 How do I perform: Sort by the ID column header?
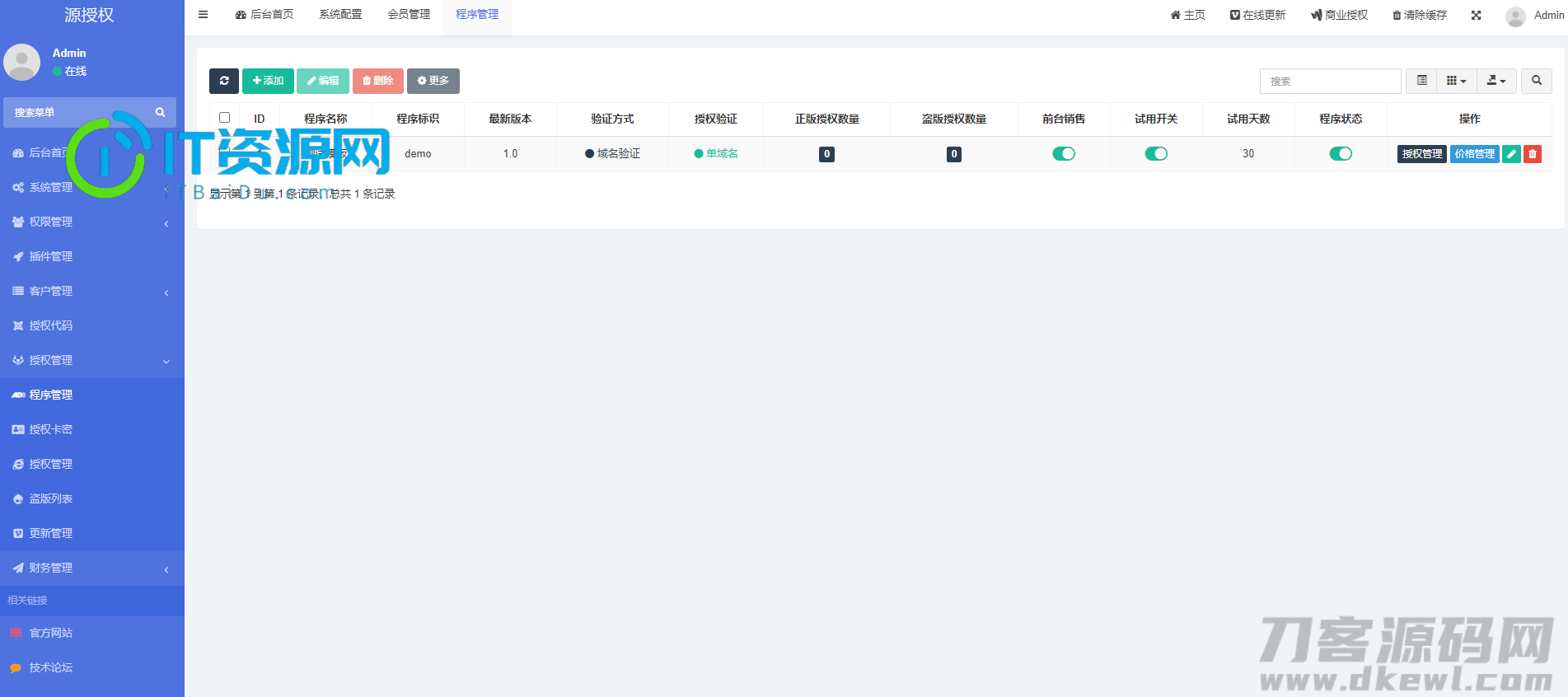coord(259,119)
